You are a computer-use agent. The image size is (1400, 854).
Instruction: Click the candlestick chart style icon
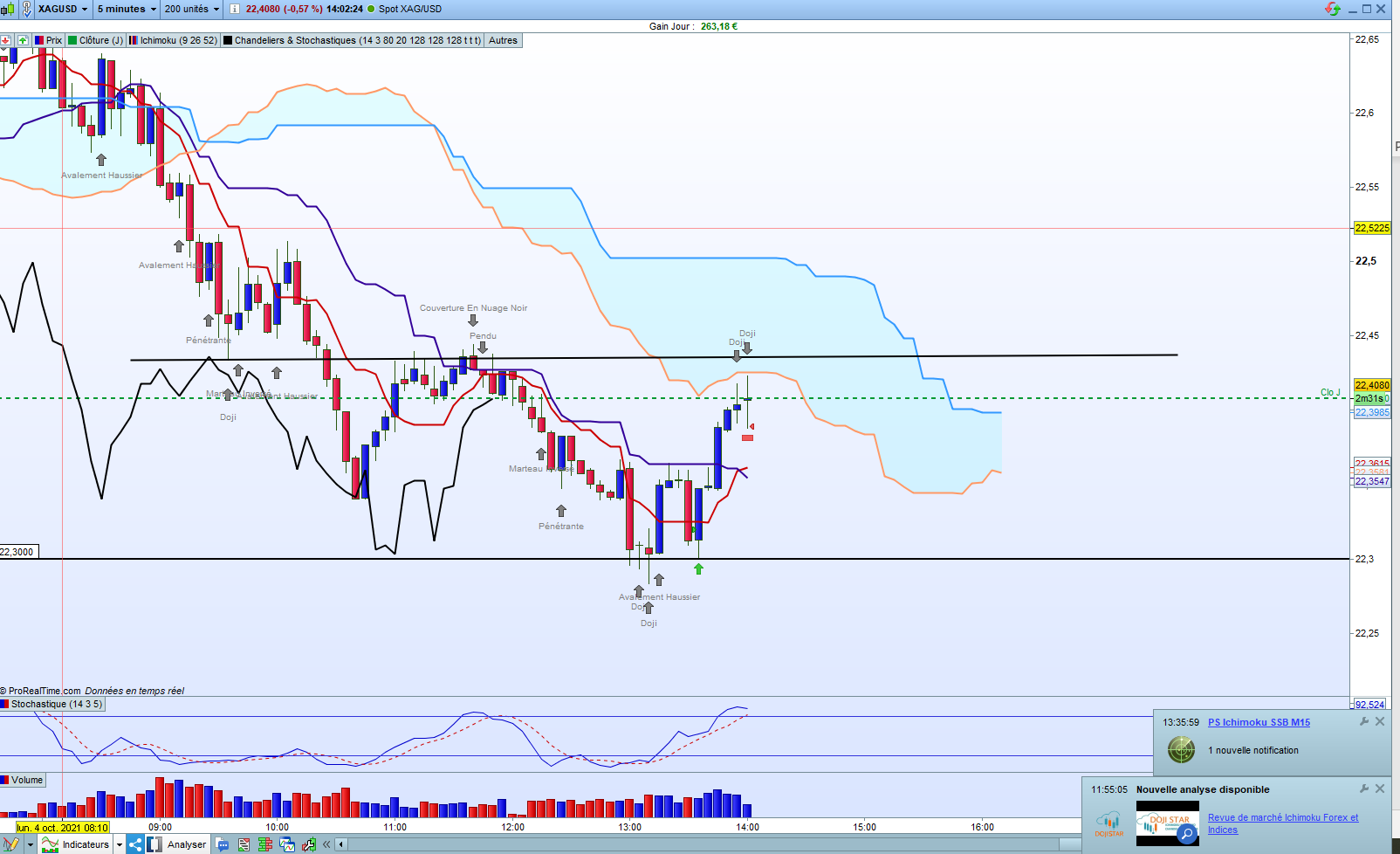[8, 9]
